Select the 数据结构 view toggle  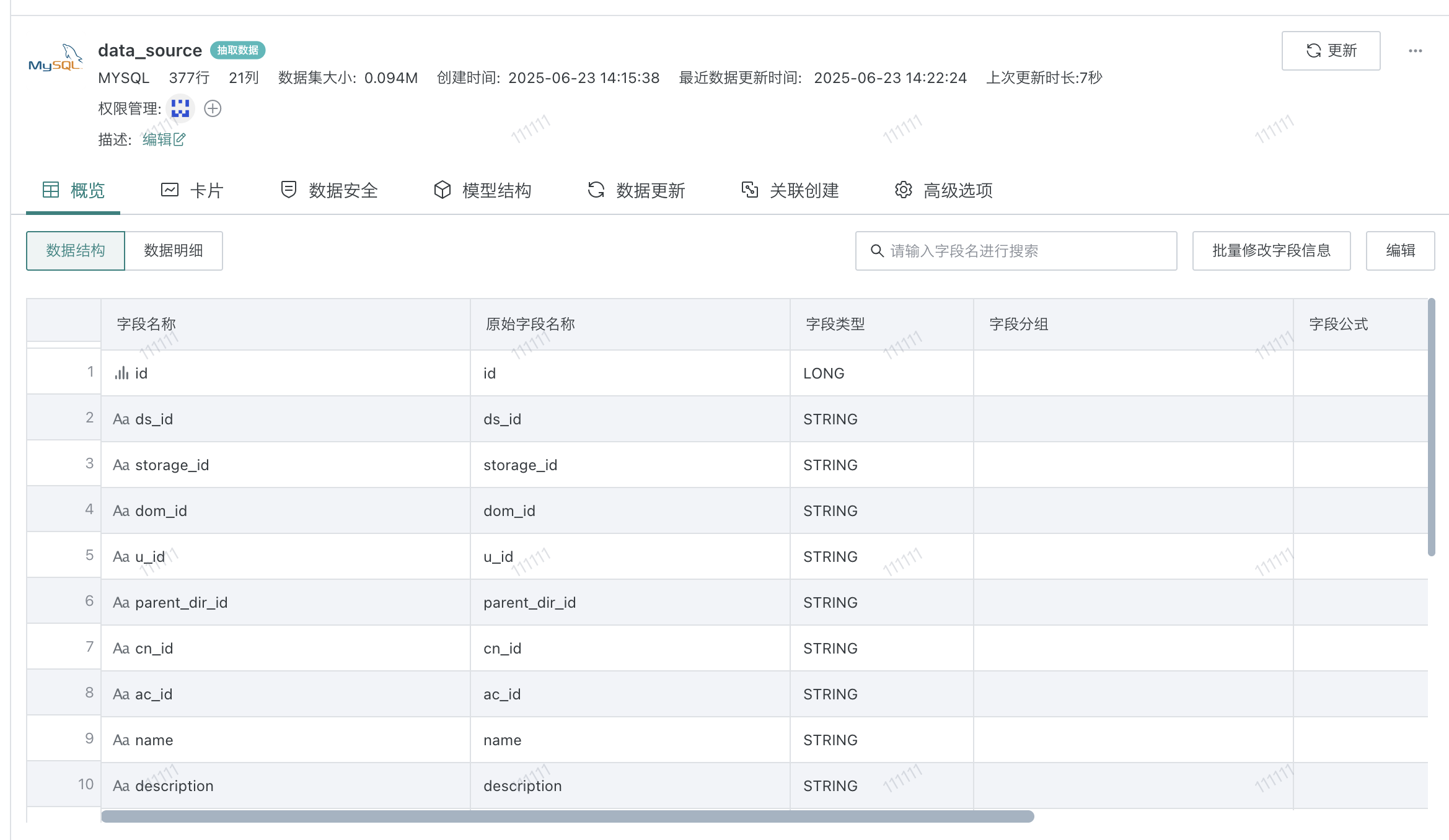(x=76, y=251)
